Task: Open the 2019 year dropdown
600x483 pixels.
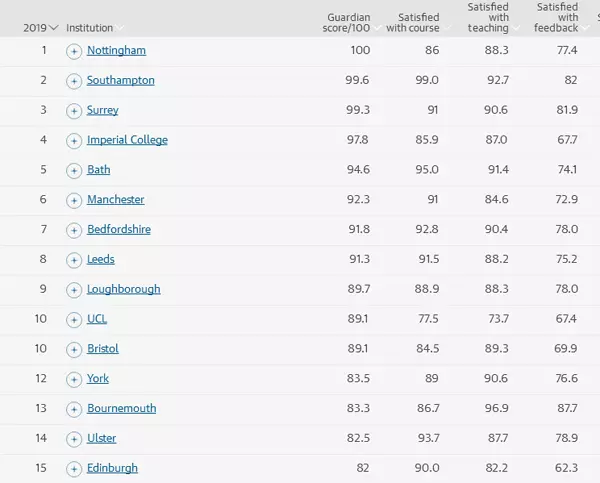Action: tap(41, 28)
